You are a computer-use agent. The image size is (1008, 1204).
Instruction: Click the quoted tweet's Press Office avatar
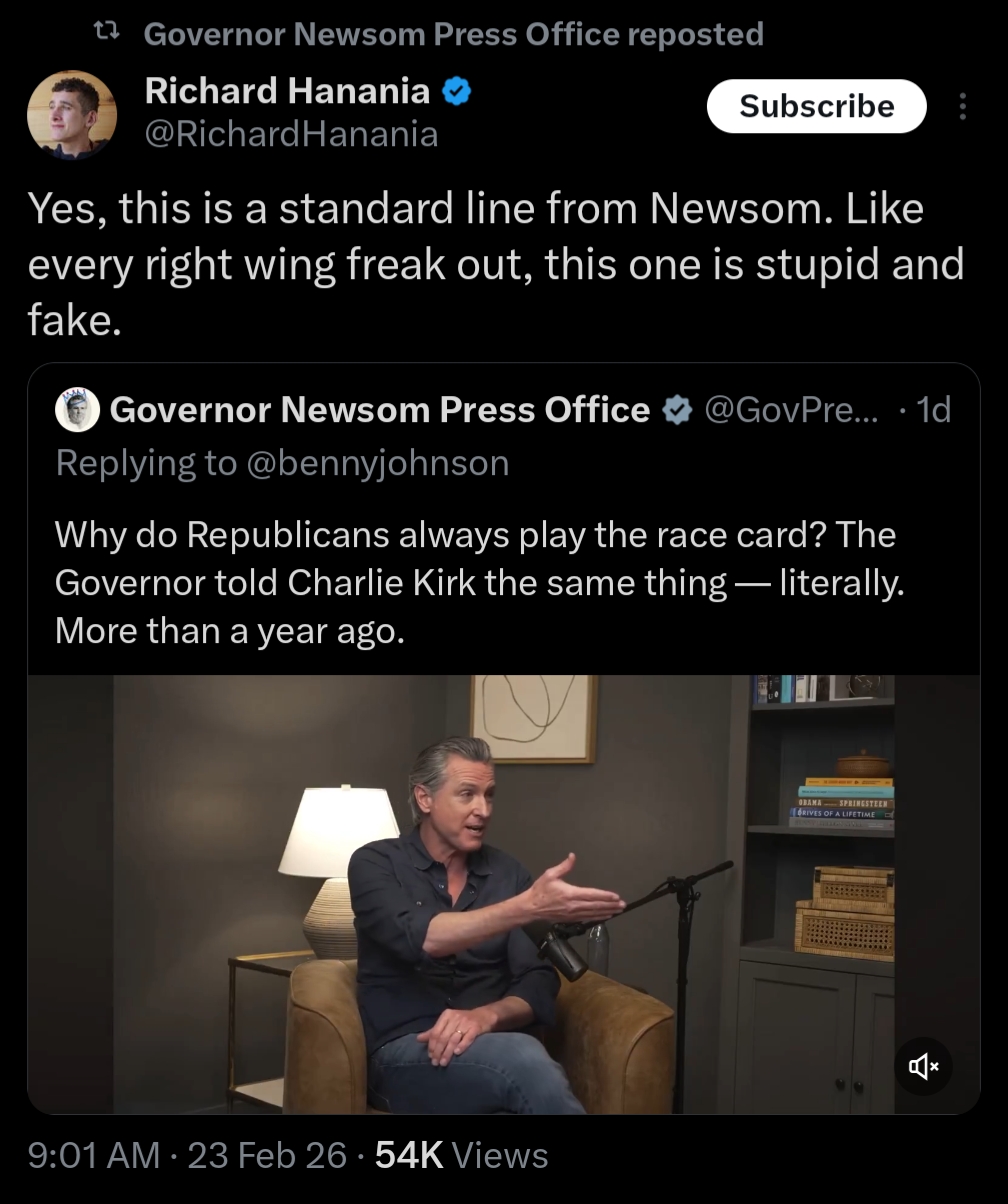coord(77,410)
